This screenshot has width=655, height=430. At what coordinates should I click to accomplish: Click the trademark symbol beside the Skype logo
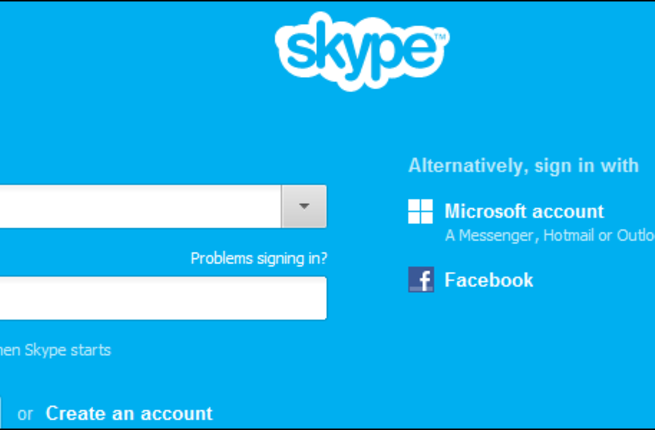tap(442, 38)
